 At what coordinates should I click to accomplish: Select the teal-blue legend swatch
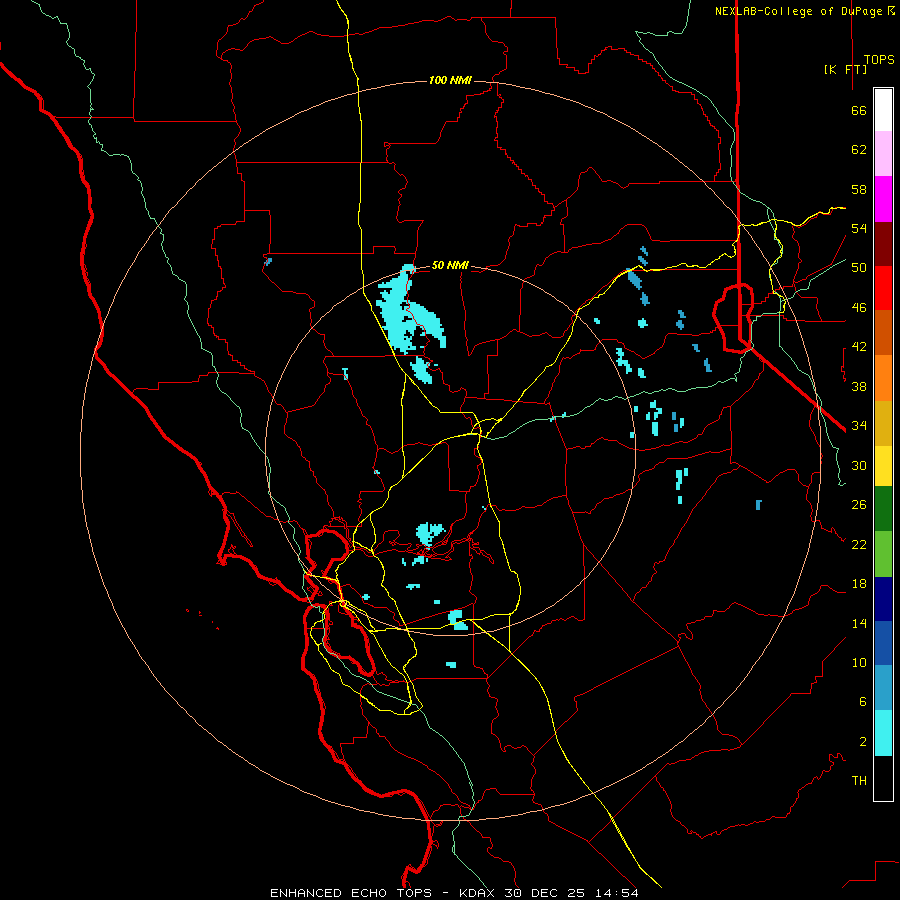883,688
